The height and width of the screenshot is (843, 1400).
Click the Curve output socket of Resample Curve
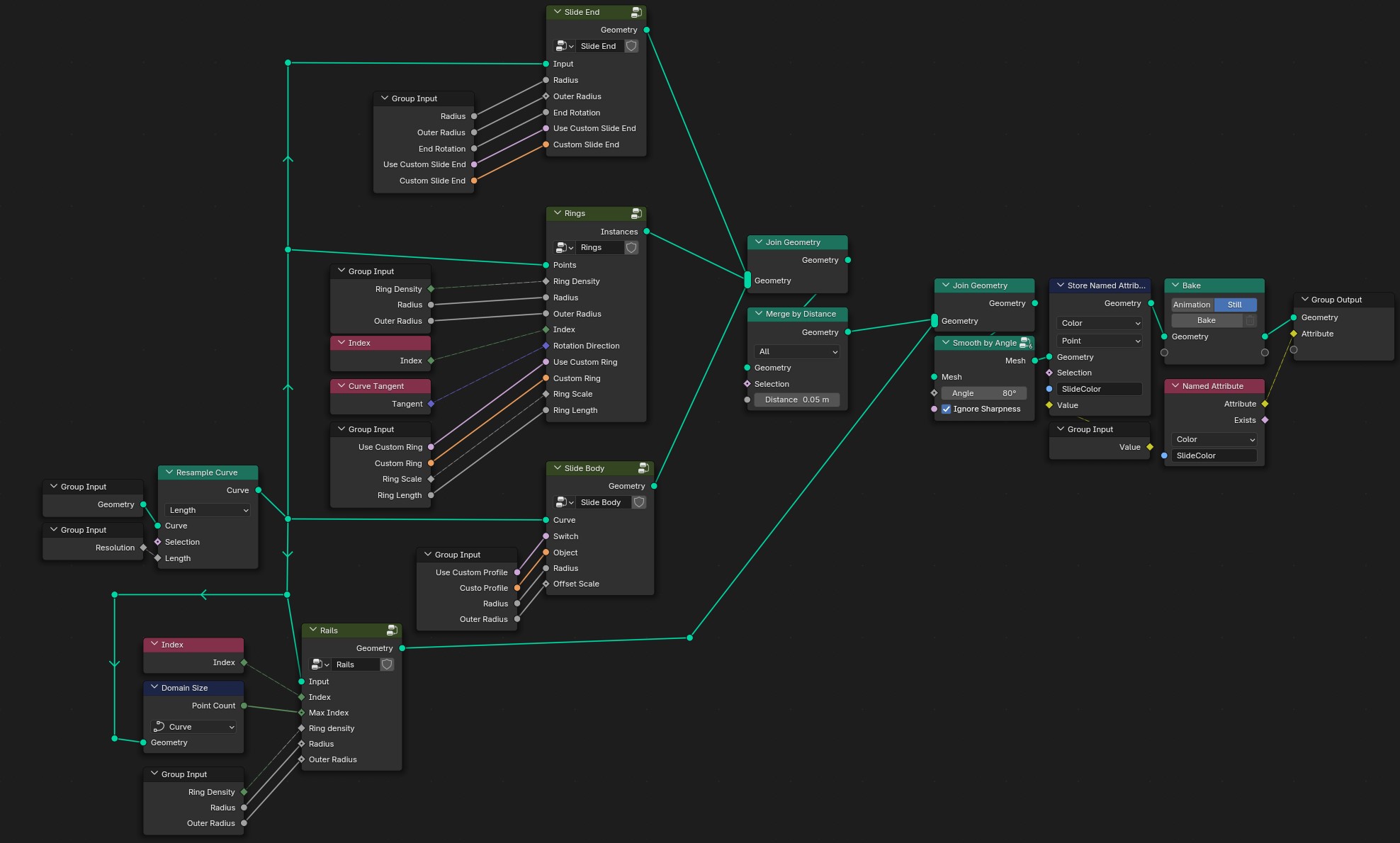coord(259,490)
